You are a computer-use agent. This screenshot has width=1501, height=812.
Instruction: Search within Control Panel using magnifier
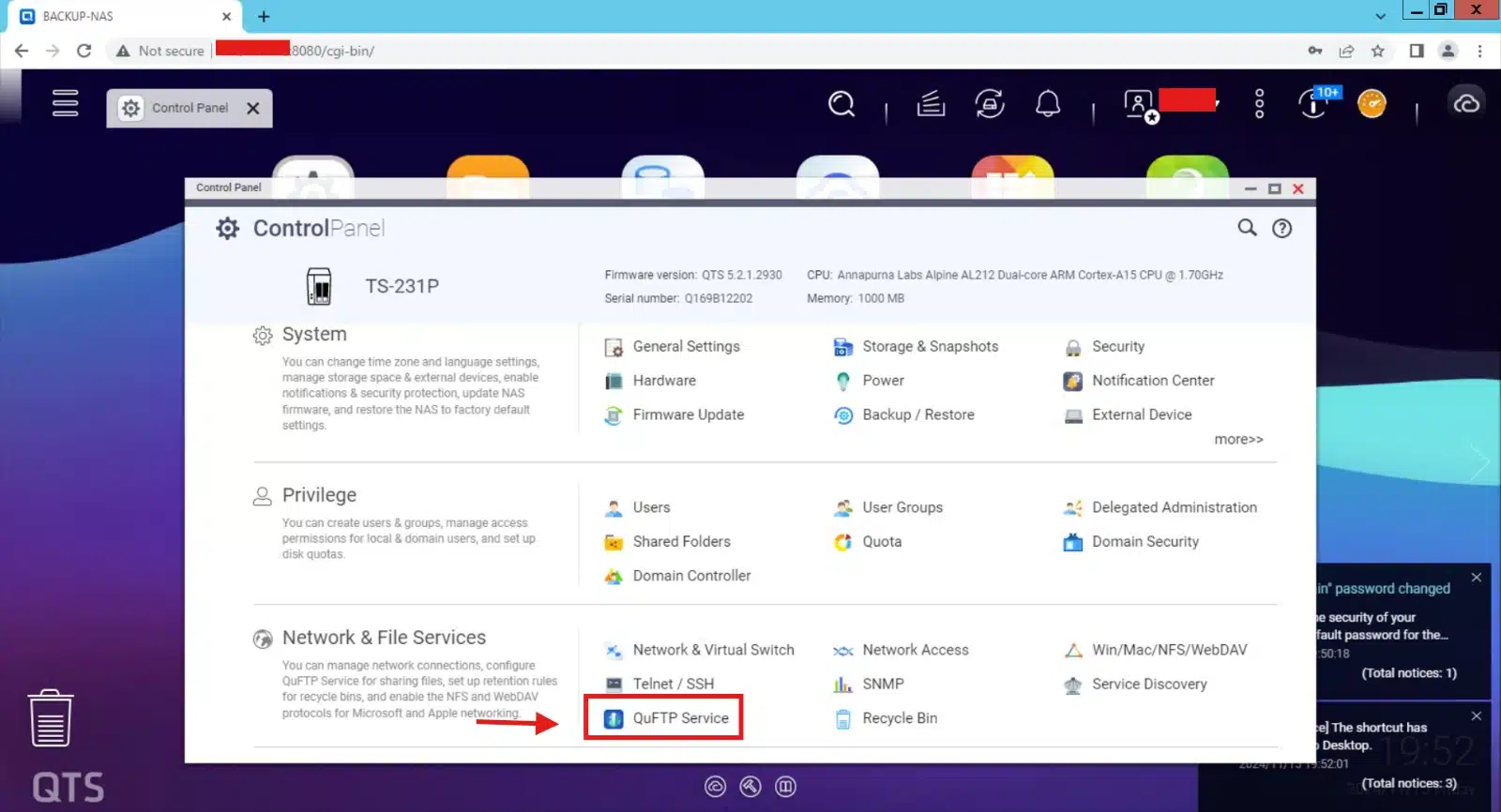click(1247, 228)
